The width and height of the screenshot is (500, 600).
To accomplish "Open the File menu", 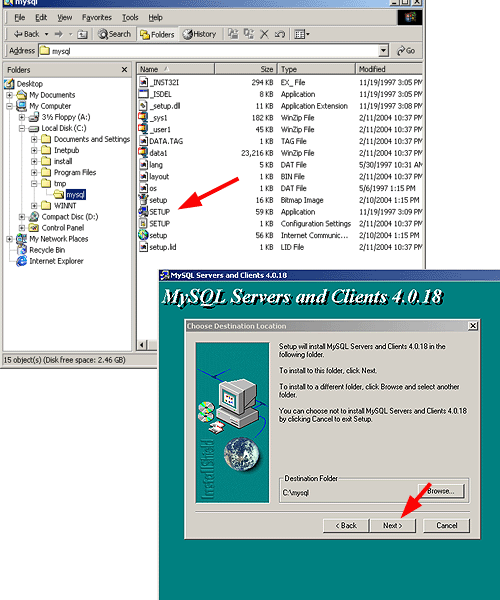I will coord(20,18).
